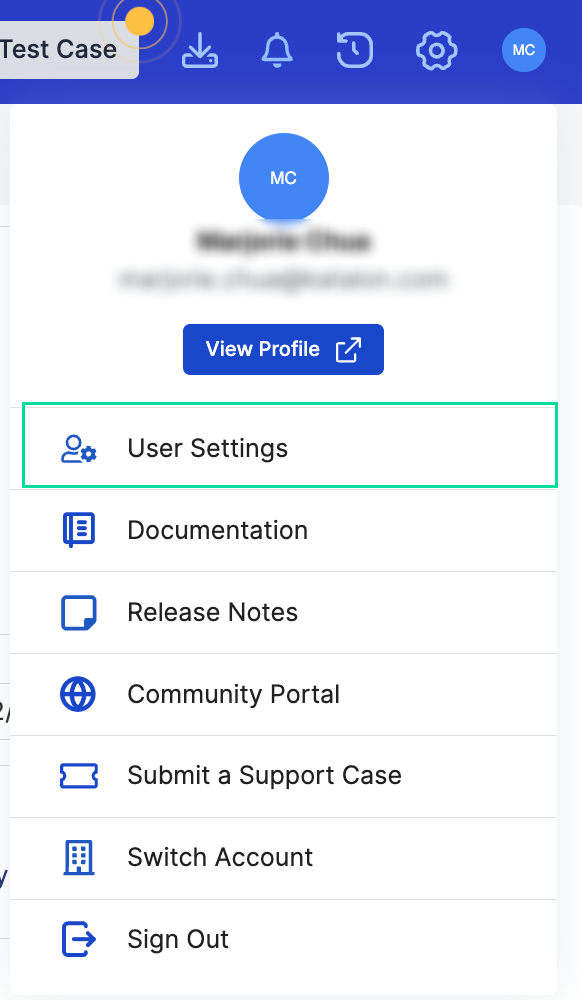Viewport: 582px width, 1000px height.
Task: Open the notifications bell icon
Action: 277,50
